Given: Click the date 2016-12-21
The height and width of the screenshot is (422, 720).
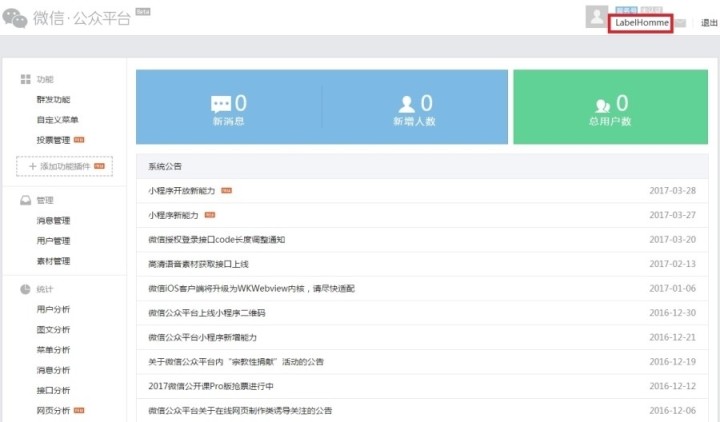Looking at the screenshot, I should click(672, 337).
